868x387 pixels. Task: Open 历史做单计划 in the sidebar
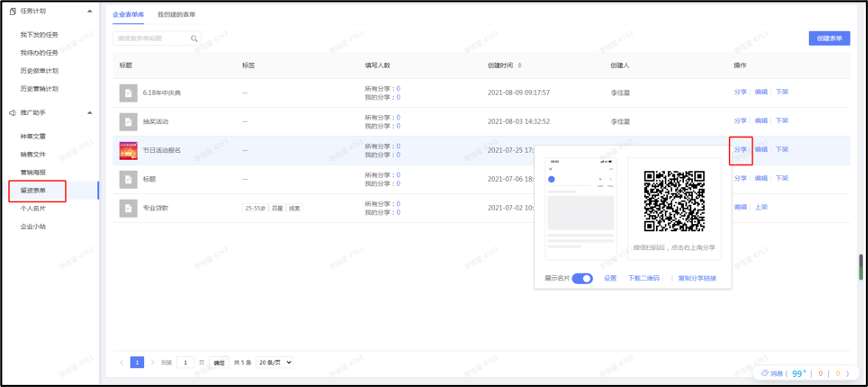click(x=39, y=71)
